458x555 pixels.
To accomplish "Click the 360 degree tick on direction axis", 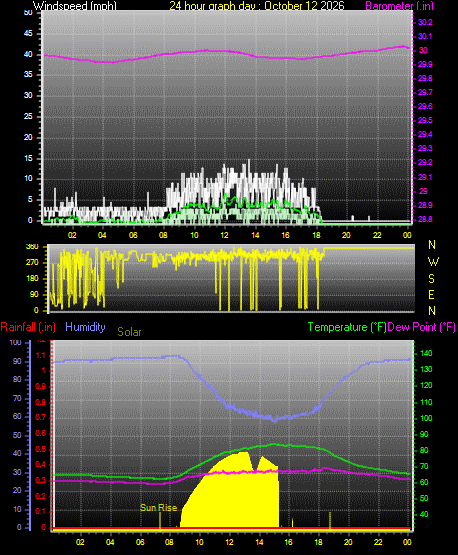I will pos(32,247).
